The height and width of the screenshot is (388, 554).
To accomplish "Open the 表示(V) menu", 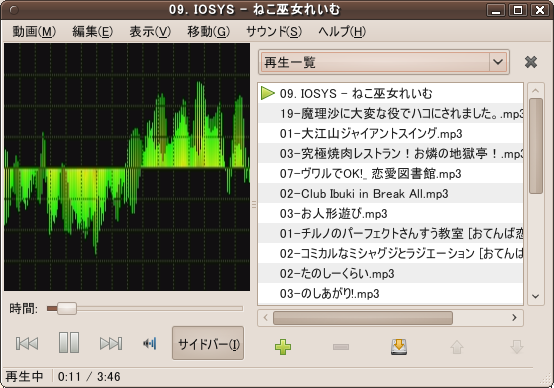I will coord(150,32).
